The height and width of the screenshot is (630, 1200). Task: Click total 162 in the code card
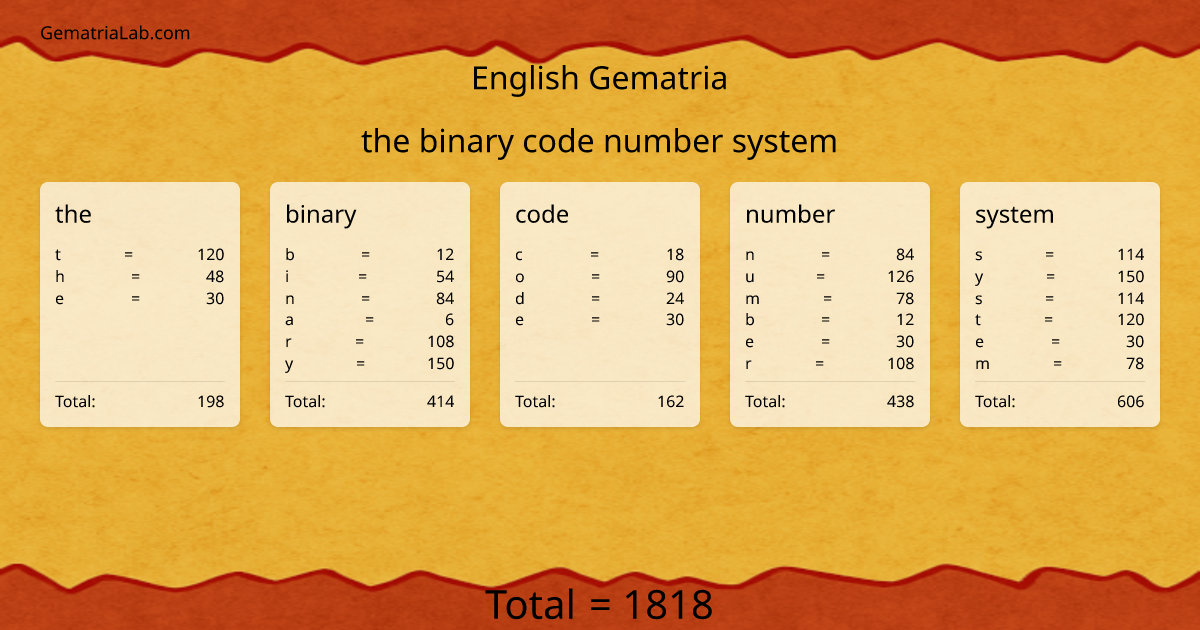pyautogui.click(x=671, y=402)
